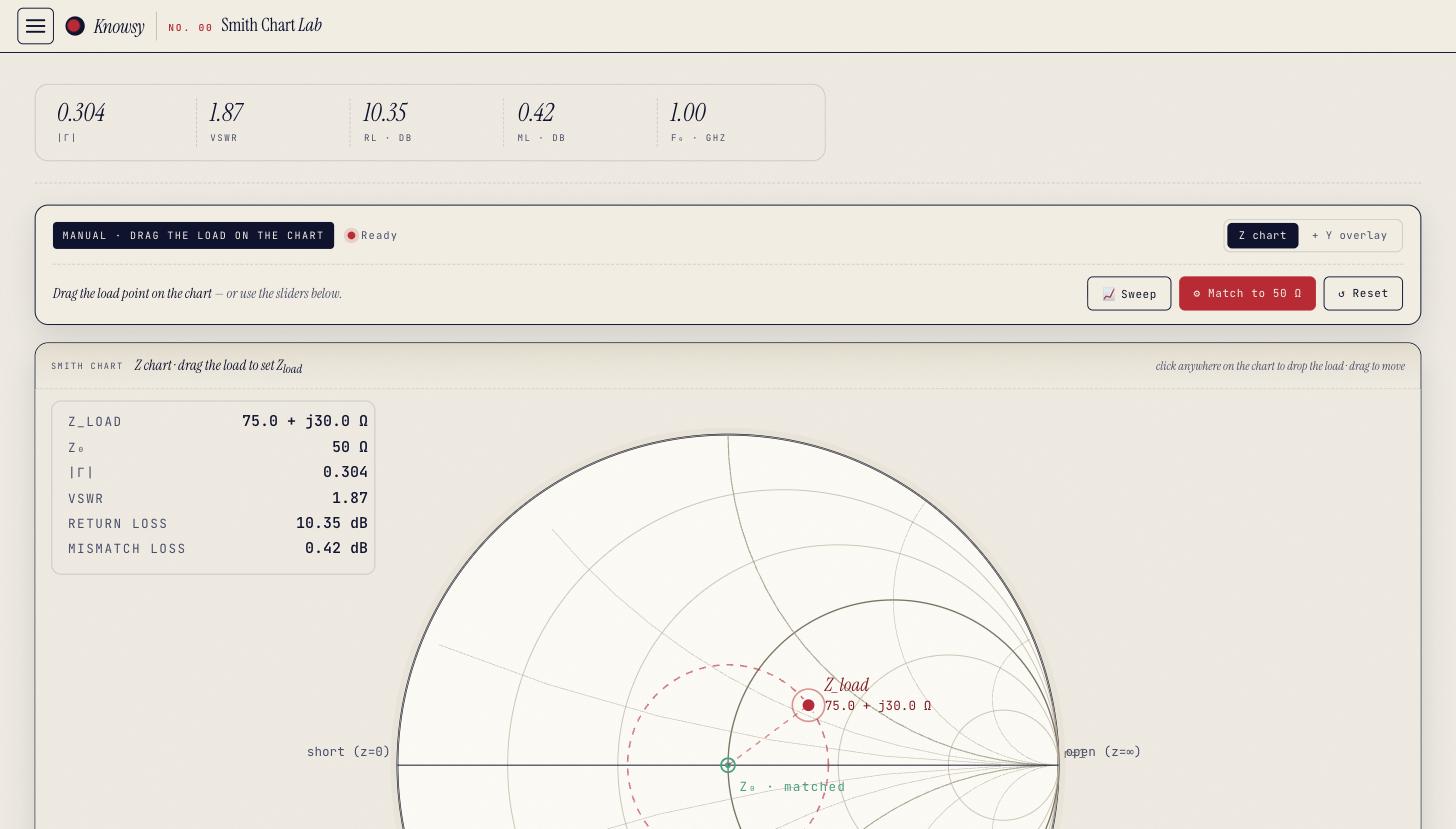The width and height of the screenshot is (1456, 829).
Task: Click the Manual drag the load badge
Action: [x=193, y=236]
